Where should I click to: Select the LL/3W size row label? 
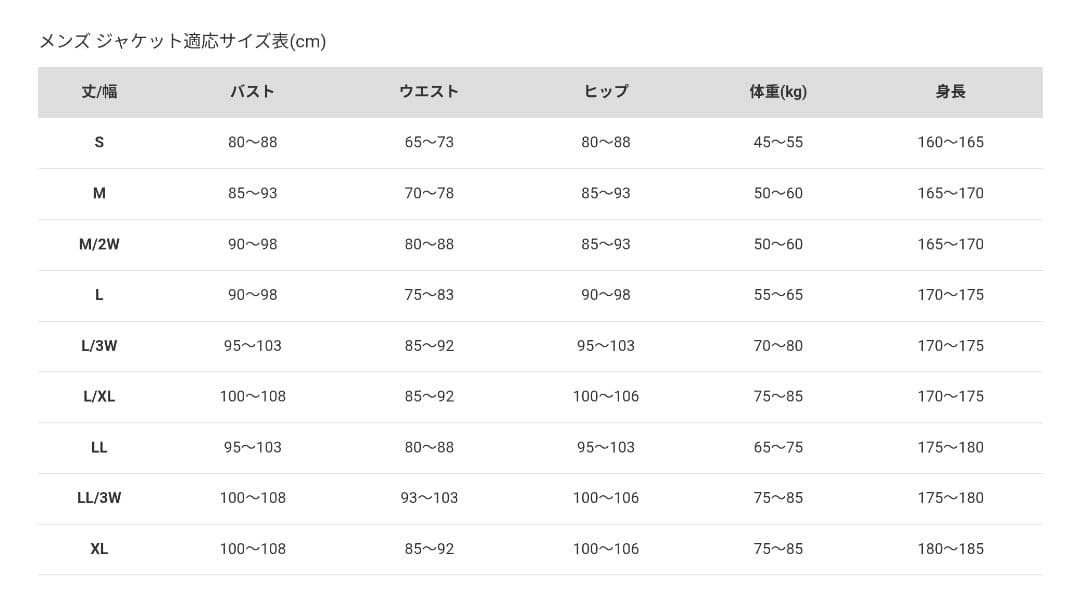pyautogui.click(x=99, y=498)
